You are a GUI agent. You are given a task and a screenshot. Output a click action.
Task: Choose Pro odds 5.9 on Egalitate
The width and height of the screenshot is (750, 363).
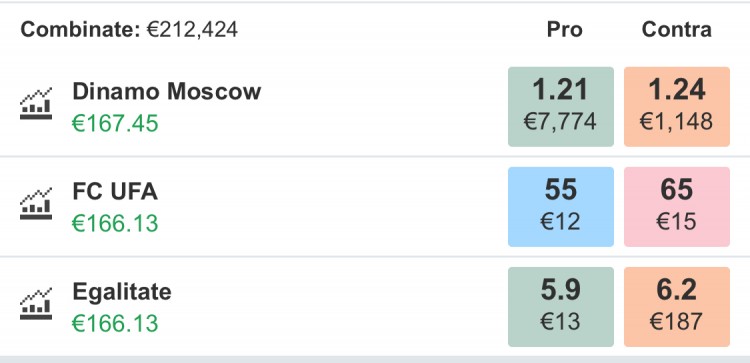[561, 307]
